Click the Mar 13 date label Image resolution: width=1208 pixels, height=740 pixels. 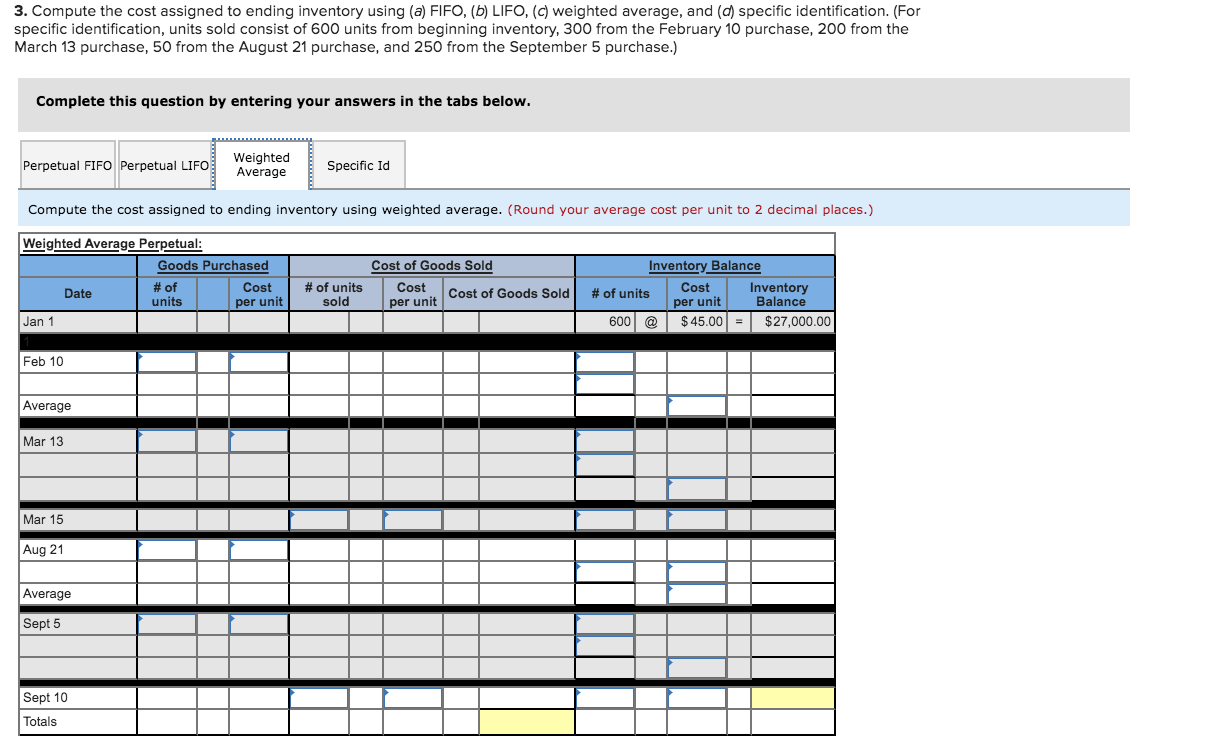43,441
